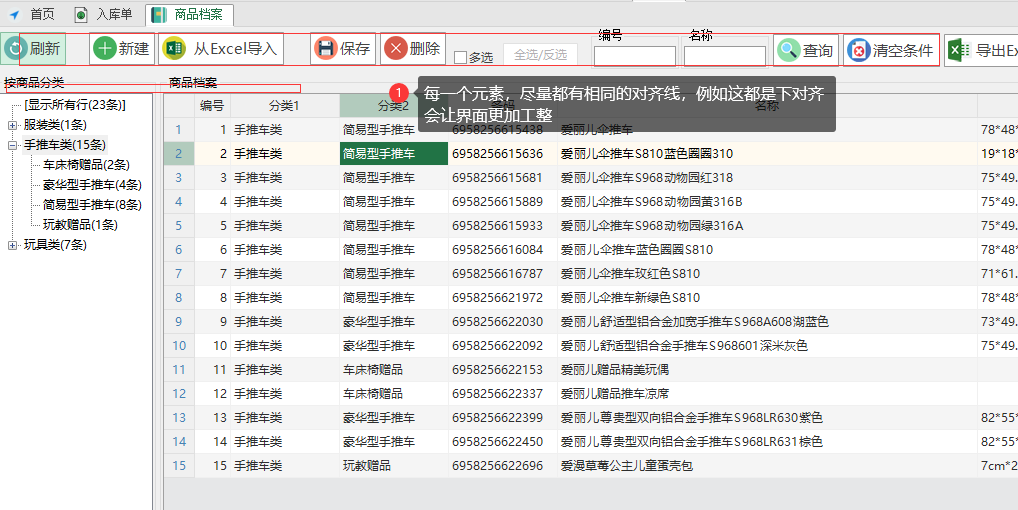Select 简易型手推车(8条) in category tree

pos(92,205)
